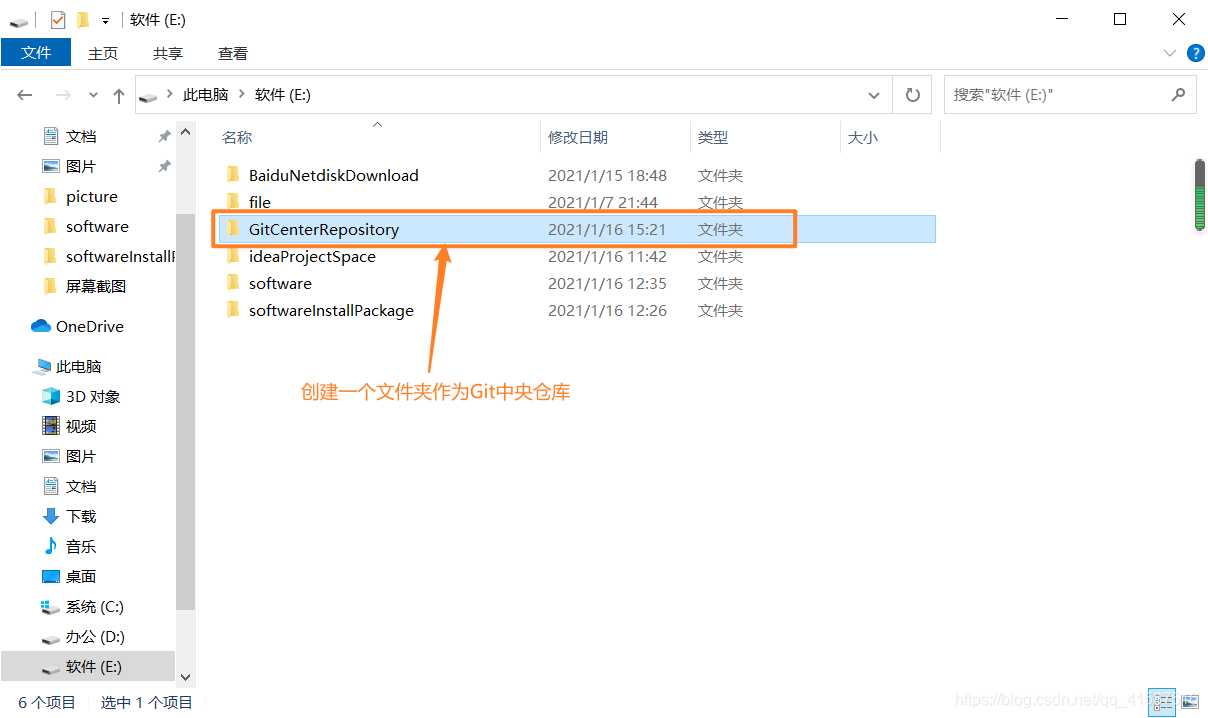Open 办公 (D:) drive
This screenshot has width=1208, height=718.
[x=94, y=636]
